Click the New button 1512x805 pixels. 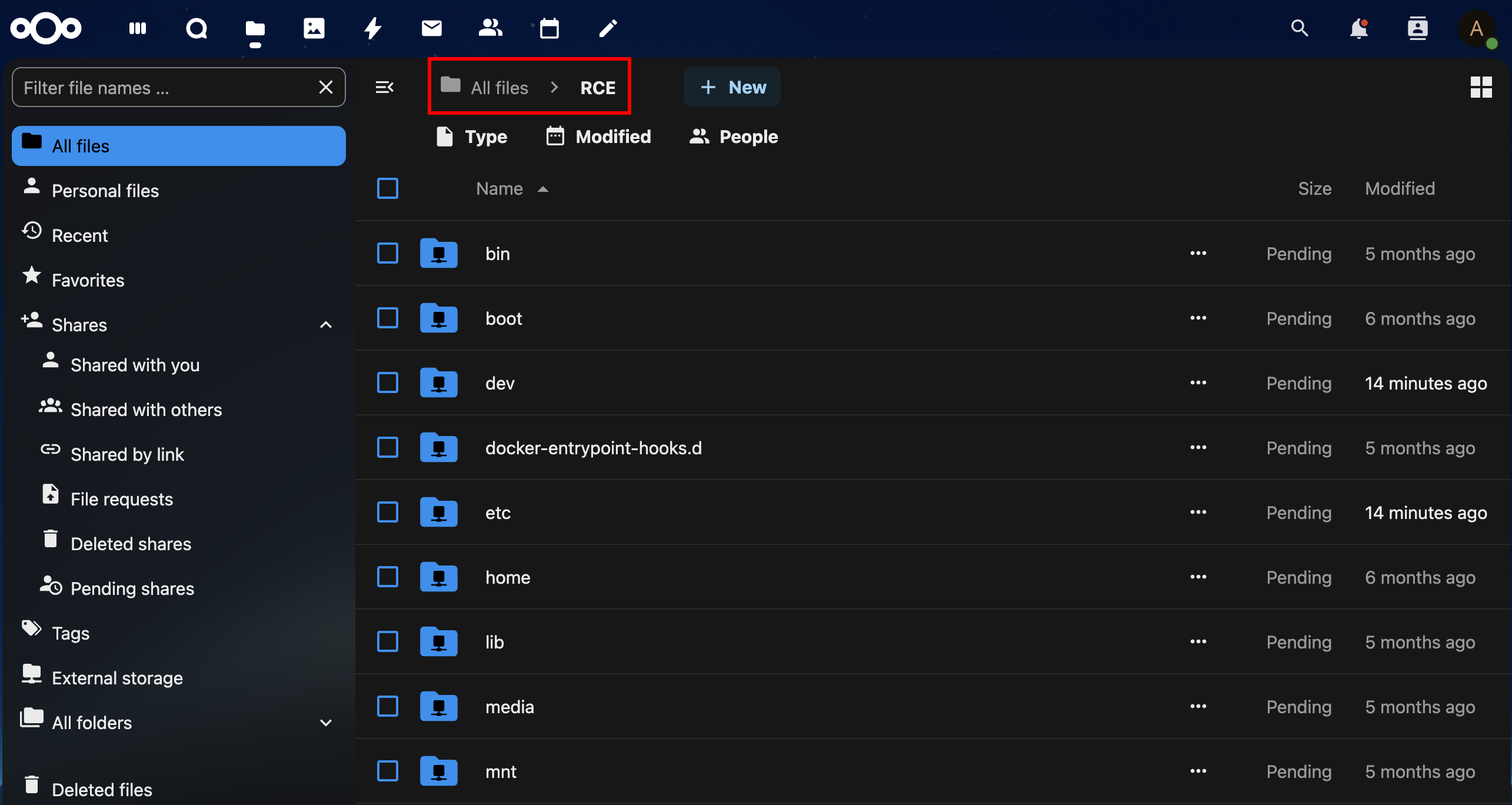[x=732, y=87]
